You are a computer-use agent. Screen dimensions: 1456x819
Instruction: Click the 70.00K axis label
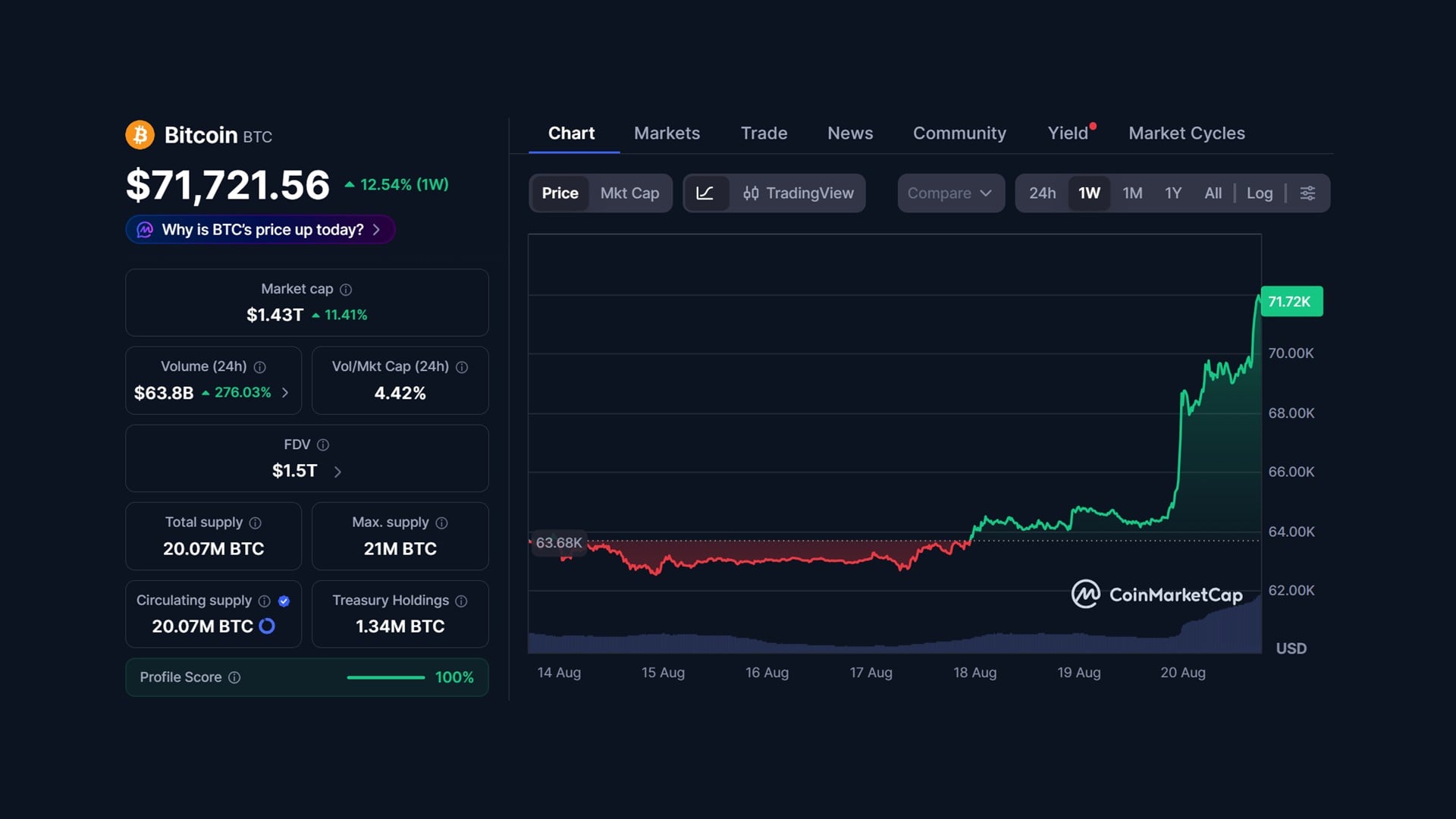(1291, 353)
